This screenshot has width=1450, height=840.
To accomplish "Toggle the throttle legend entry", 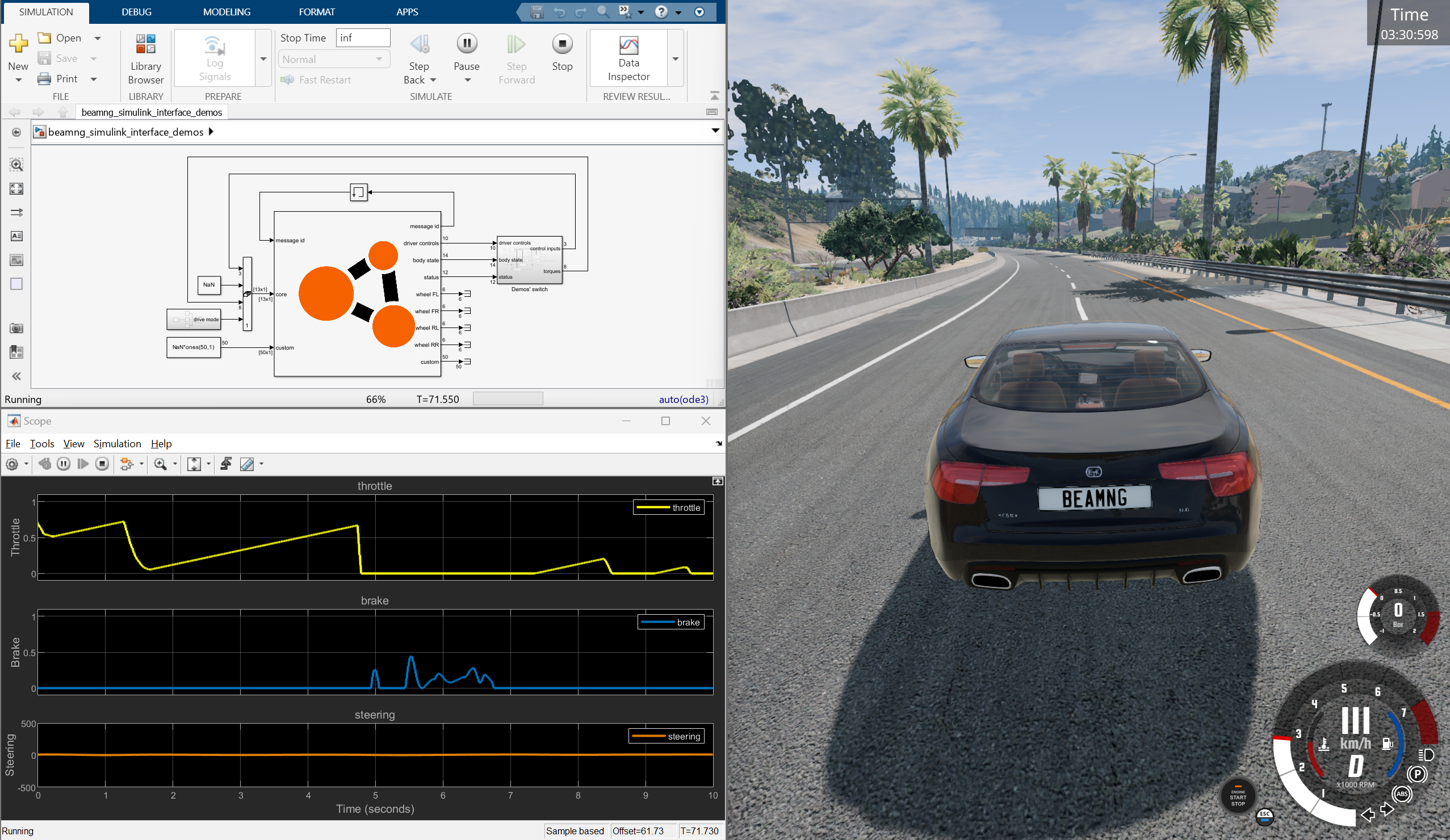I will [669, 507].
